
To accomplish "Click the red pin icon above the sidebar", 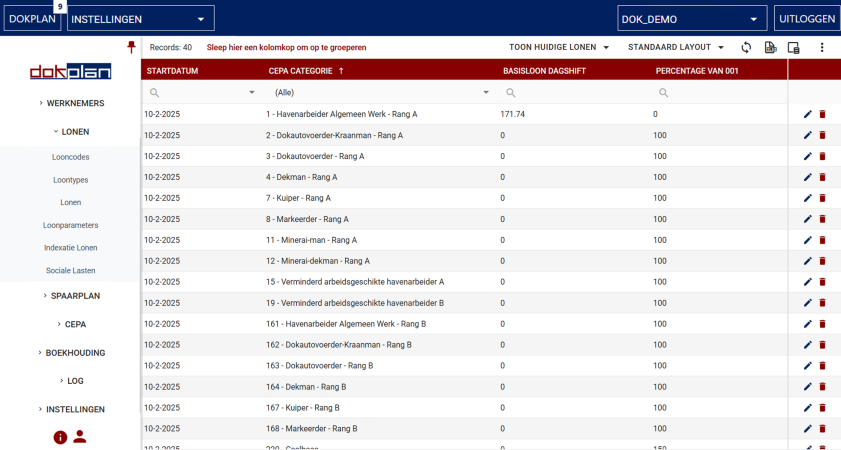I will tap(131, 47).
